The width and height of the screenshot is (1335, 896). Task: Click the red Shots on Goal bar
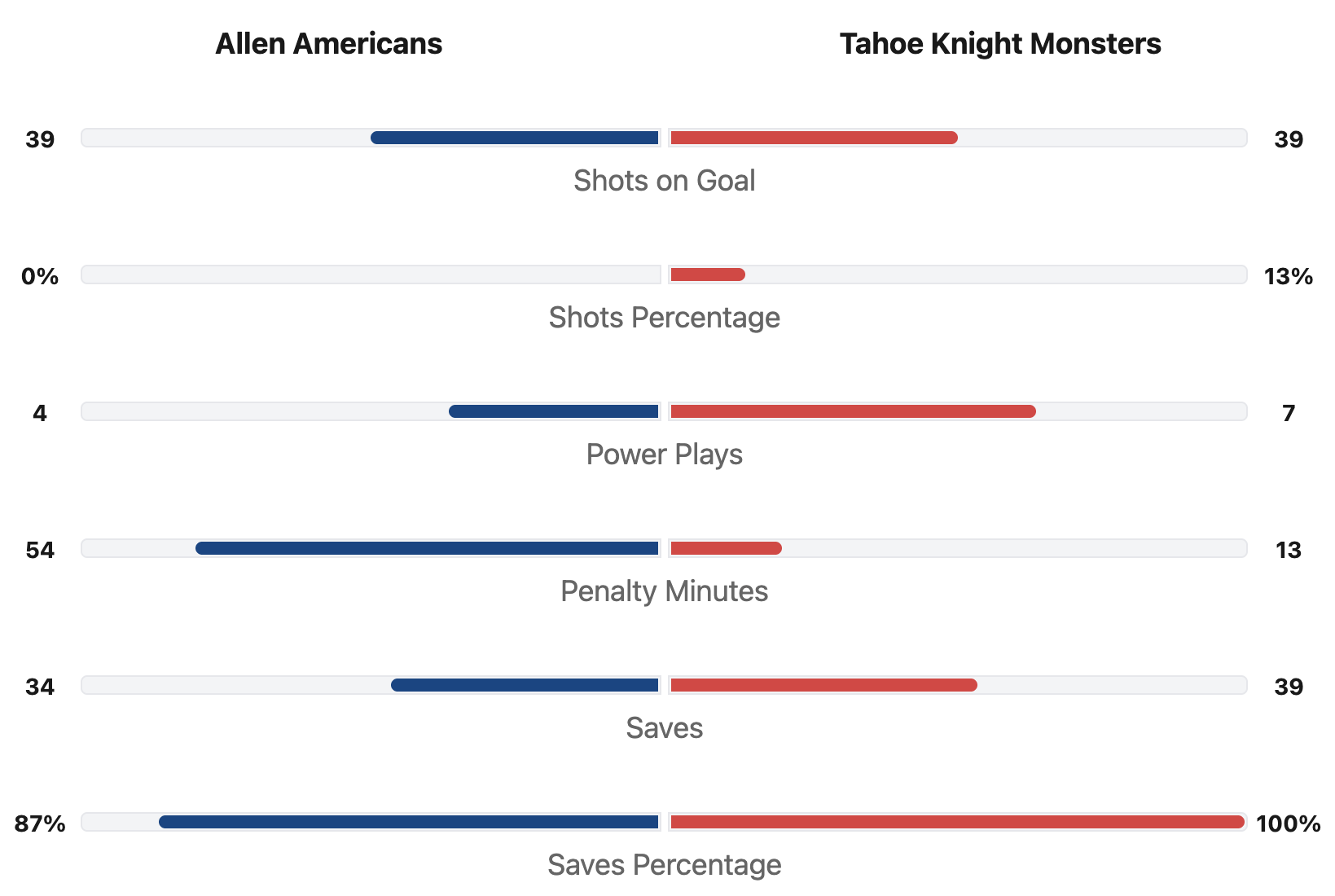click(x=814, y=138)
